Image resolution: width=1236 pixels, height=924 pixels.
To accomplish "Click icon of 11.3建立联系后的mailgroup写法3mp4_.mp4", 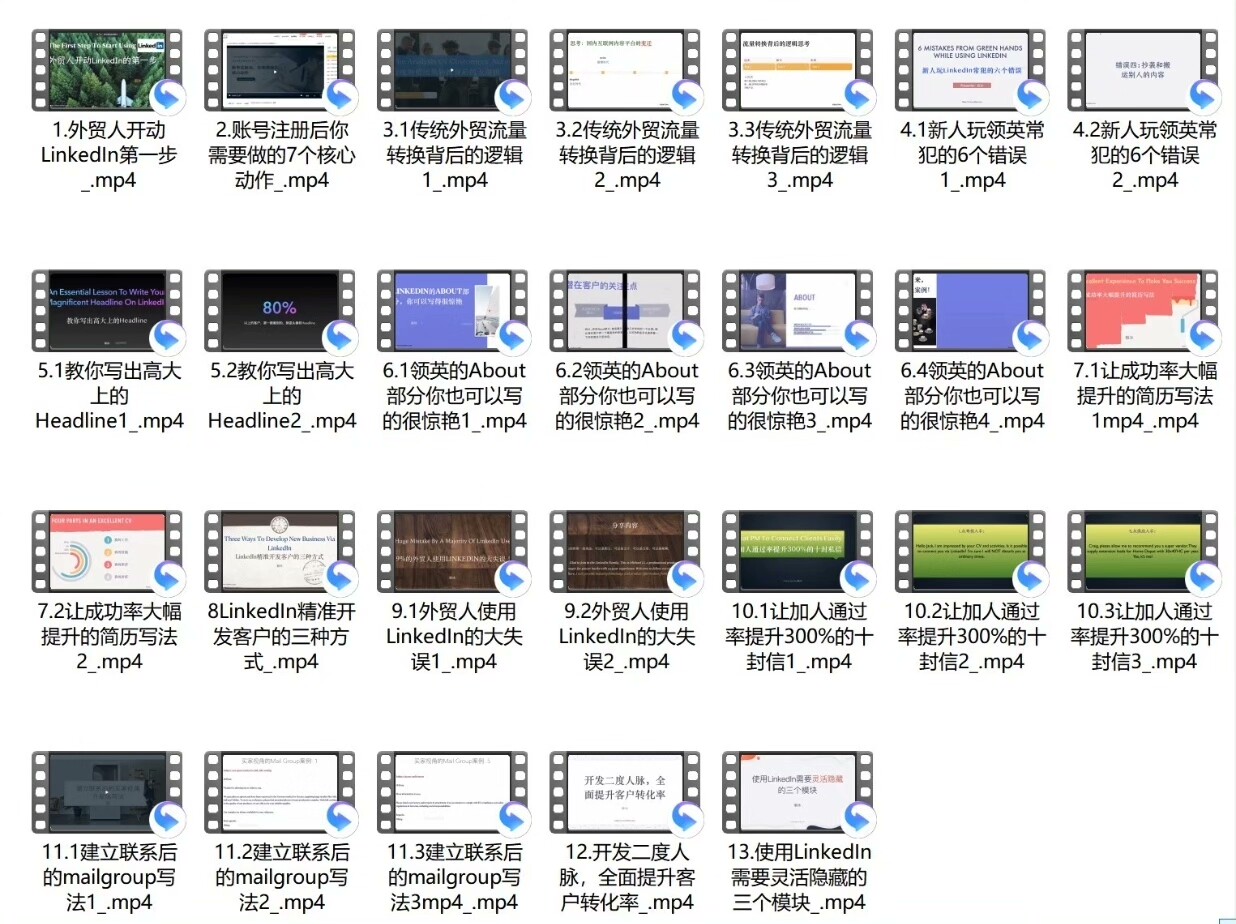I will coord(453,792).
